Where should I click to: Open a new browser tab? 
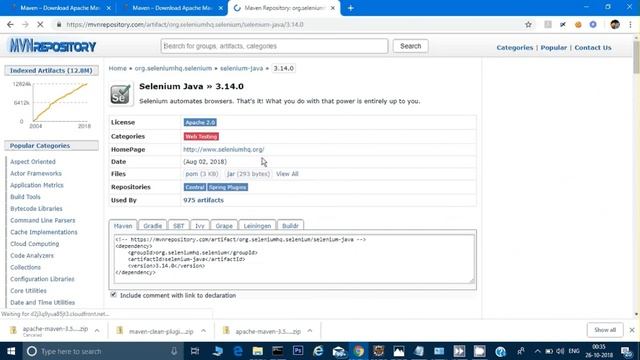pyautogui.click(x=351, y=8)
